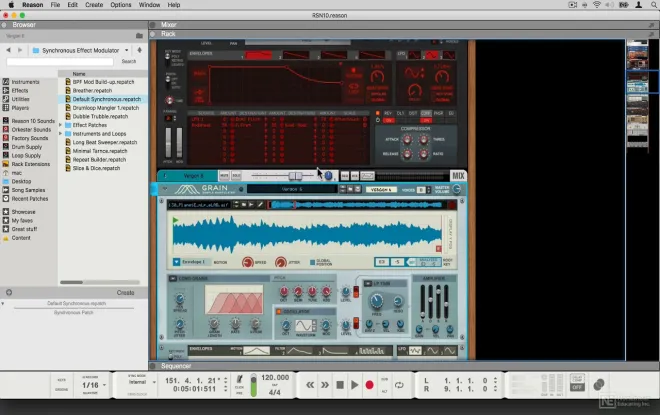The height and width of the screenshot is (415, 660).
Task: Toggle the Loop button in transport
Action: [x=399, y=385]
